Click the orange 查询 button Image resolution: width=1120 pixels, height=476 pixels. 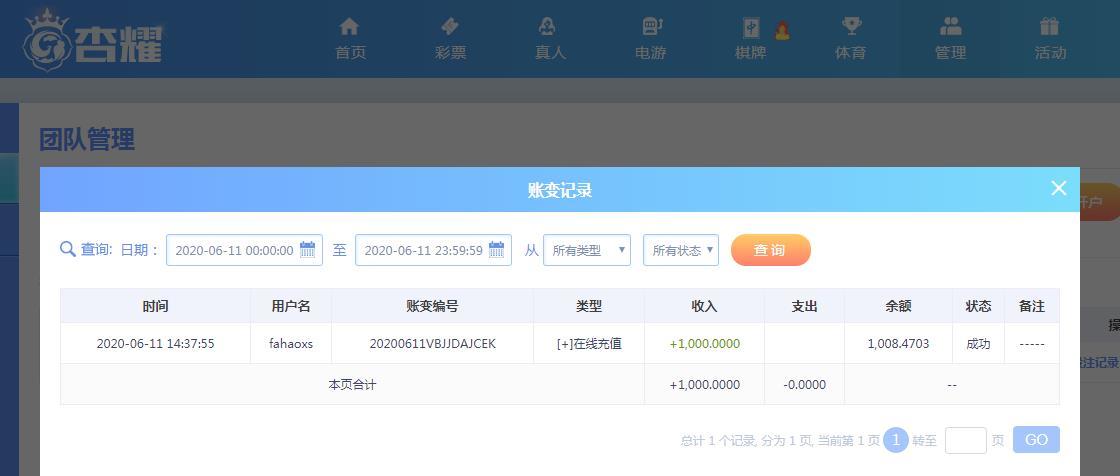click(x=771, y=250)
